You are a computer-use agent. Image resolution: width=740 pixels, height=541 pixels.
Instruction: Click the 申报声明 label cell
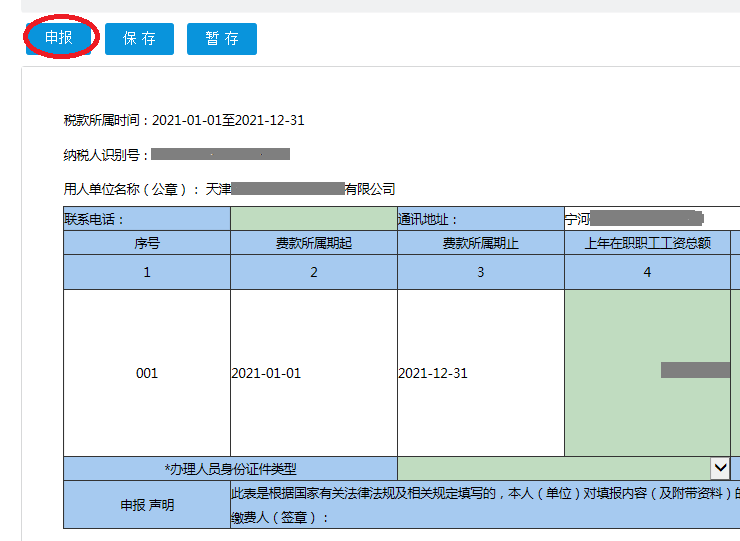click(147, 505)
